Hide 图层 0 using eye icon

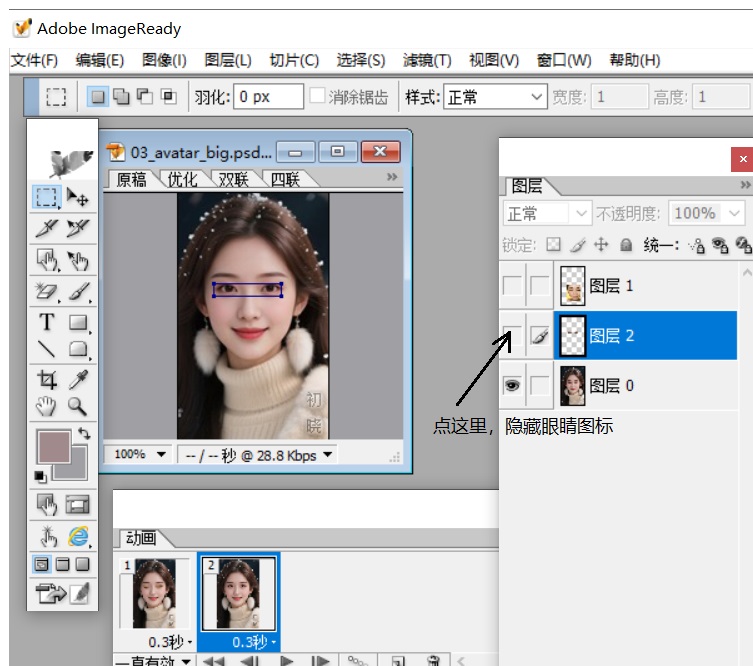pyautogui.click(x=512, y=385)
